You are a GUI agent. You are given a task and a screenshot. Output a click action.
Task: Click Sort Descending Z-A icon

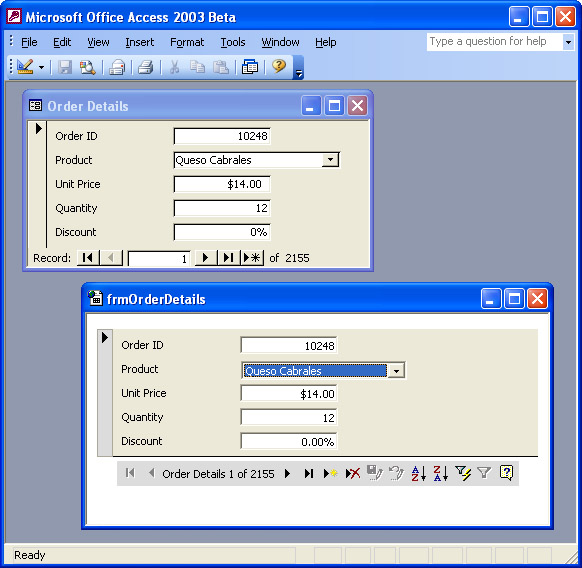coord(441,473)
